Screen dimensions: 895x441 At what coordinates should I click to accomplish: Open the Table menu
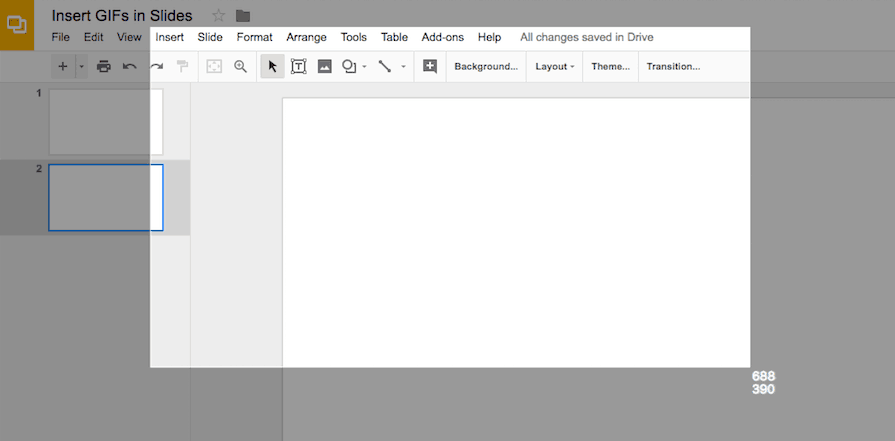394,38
